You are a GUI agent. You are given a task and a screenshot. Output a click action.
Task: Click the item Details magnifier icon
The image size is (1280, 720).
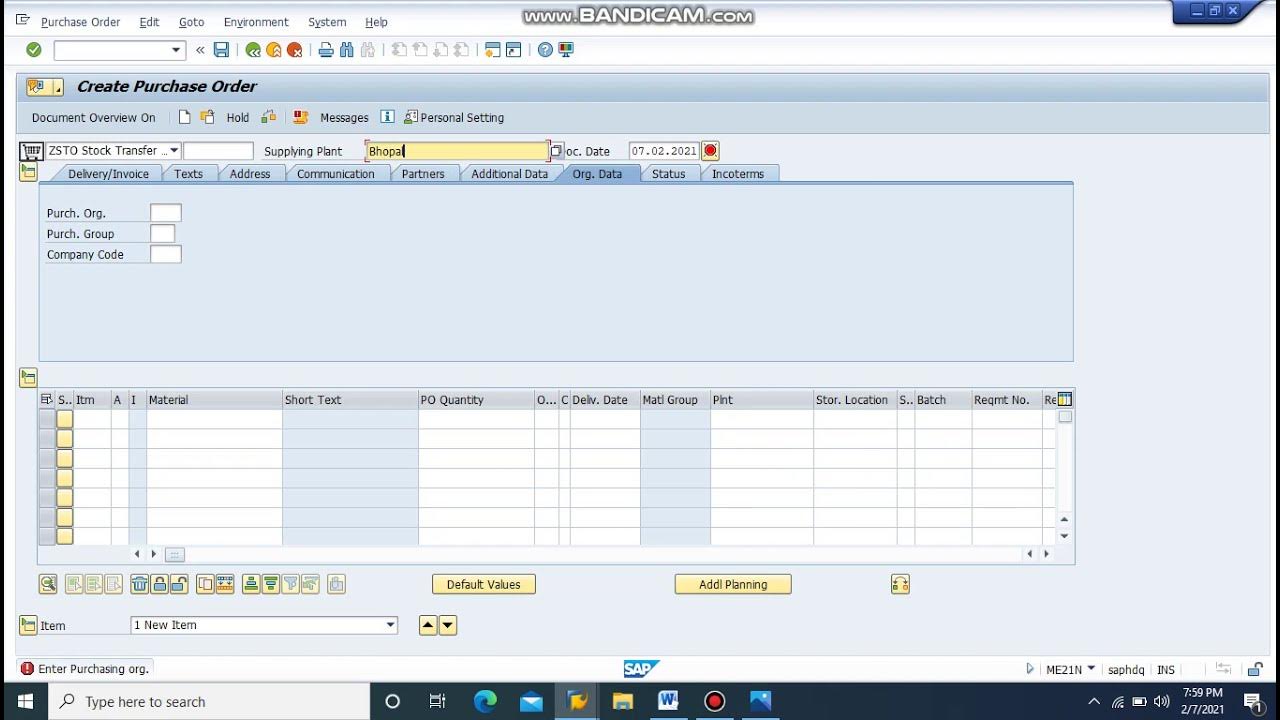(48, 584)
